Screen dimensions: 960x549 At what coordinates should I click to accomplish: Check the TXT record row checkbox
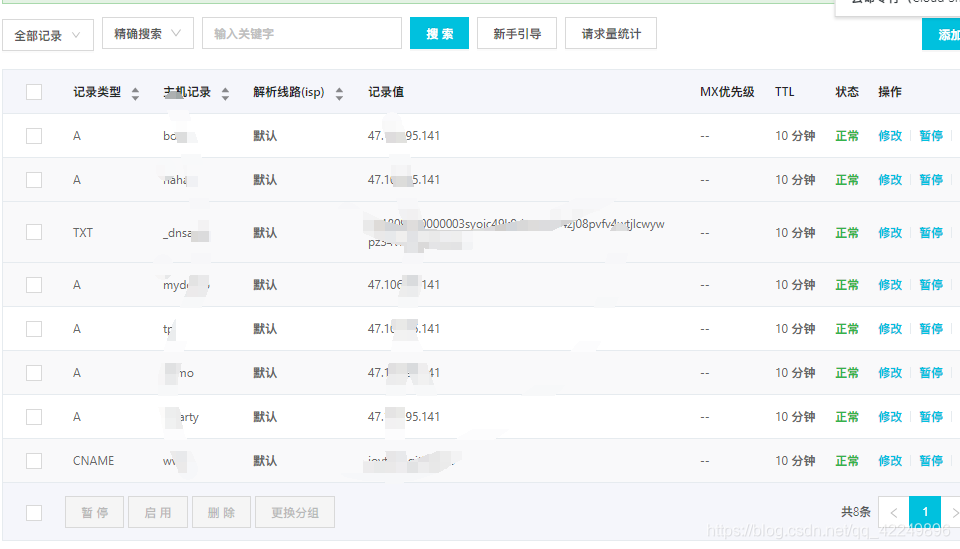(x=34, y=232)
